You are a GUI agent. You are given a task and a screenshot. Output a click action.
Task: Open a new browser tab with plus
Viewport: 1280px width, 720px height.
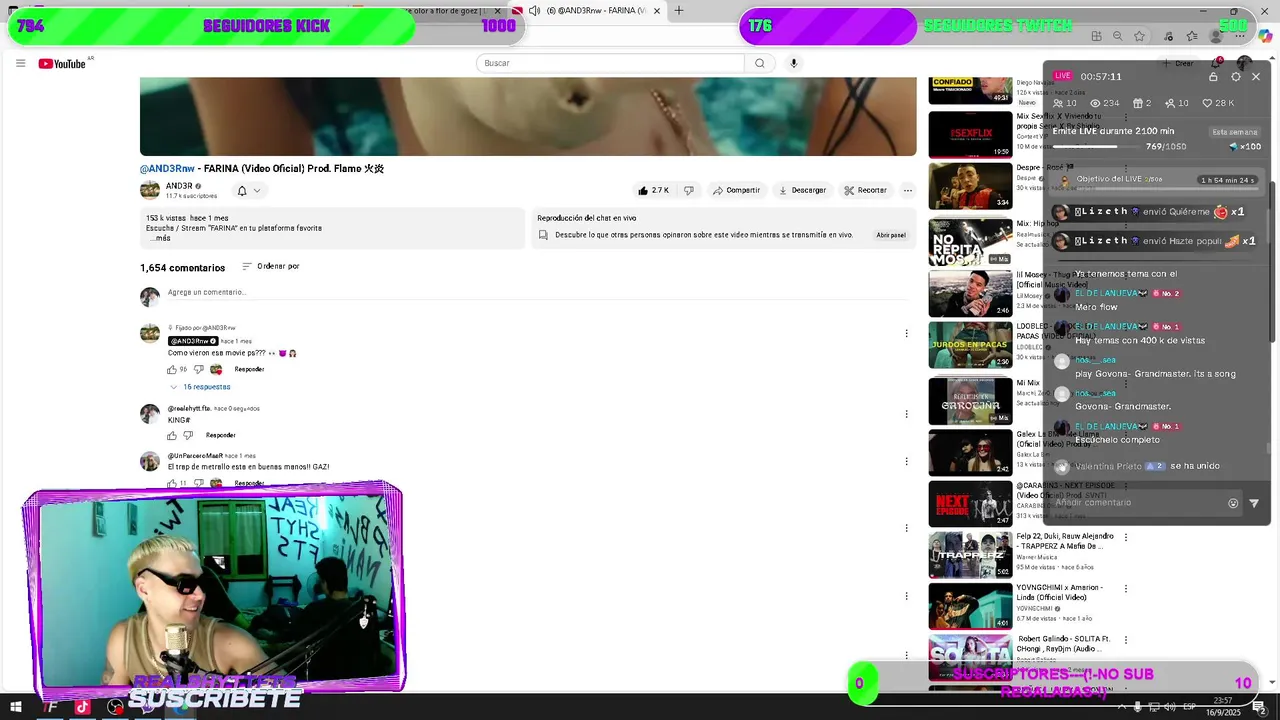pos(679,10)
